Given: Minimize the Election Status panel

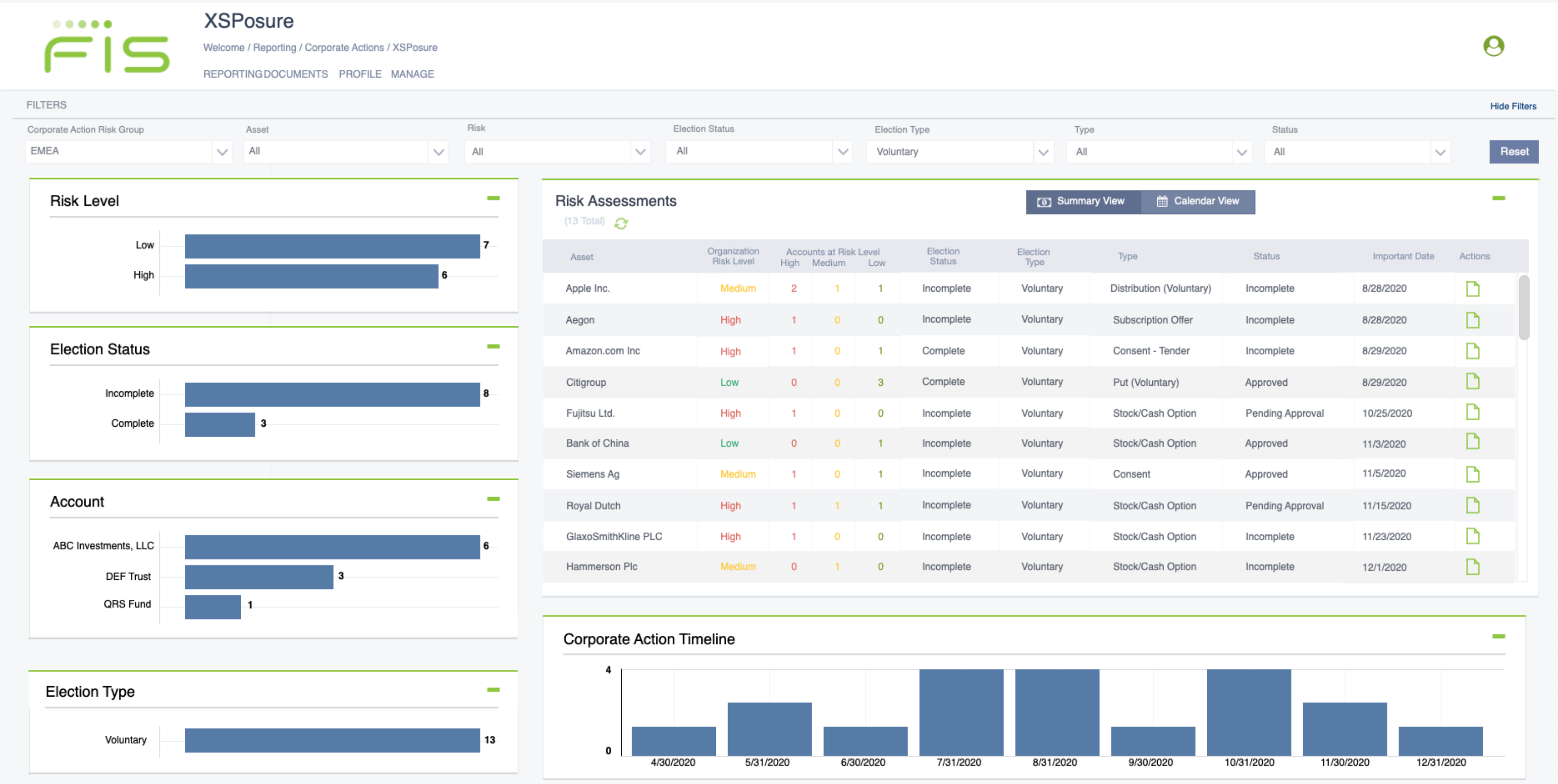Looking at the screenshot, I should click(493, 346).
